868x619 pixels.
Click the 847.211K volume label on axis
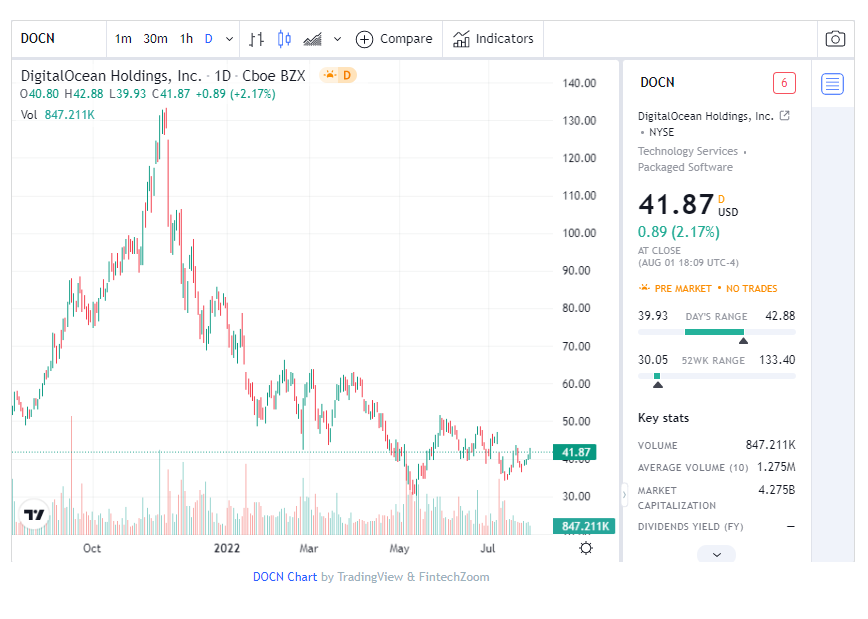(x=584, y=526)
